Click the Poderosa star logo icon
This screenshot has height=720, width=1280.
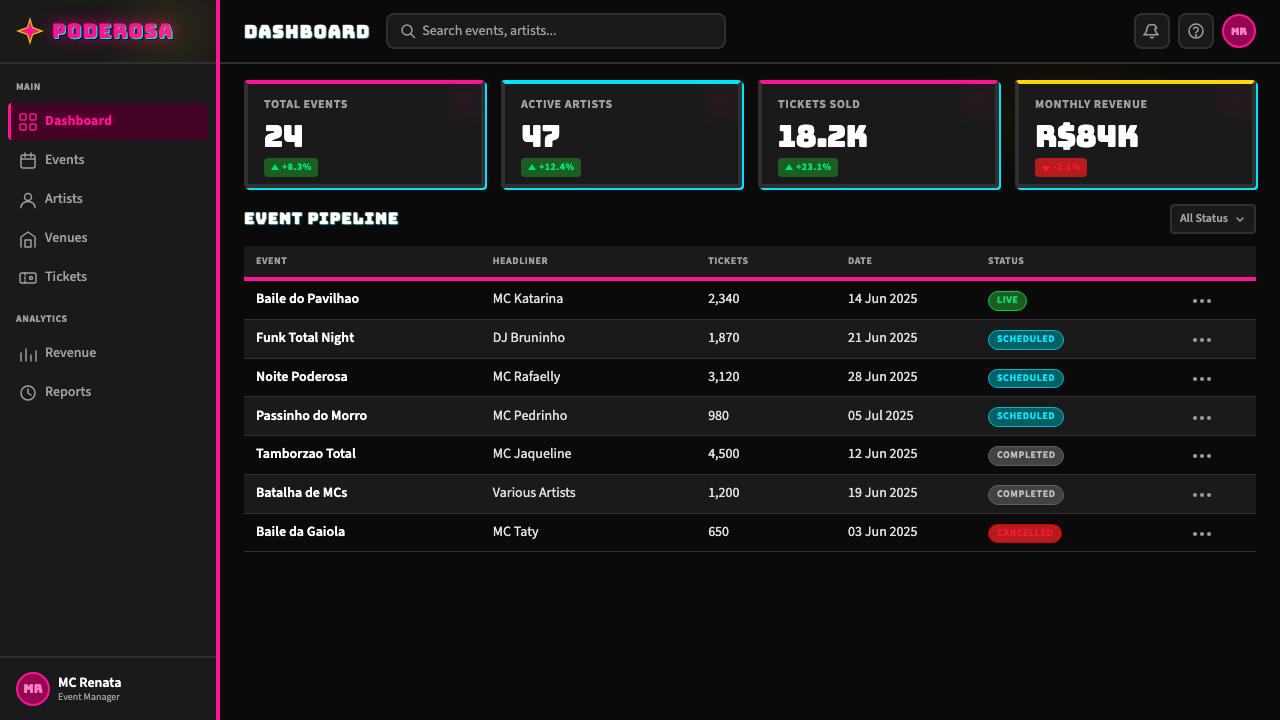[30, 31]
